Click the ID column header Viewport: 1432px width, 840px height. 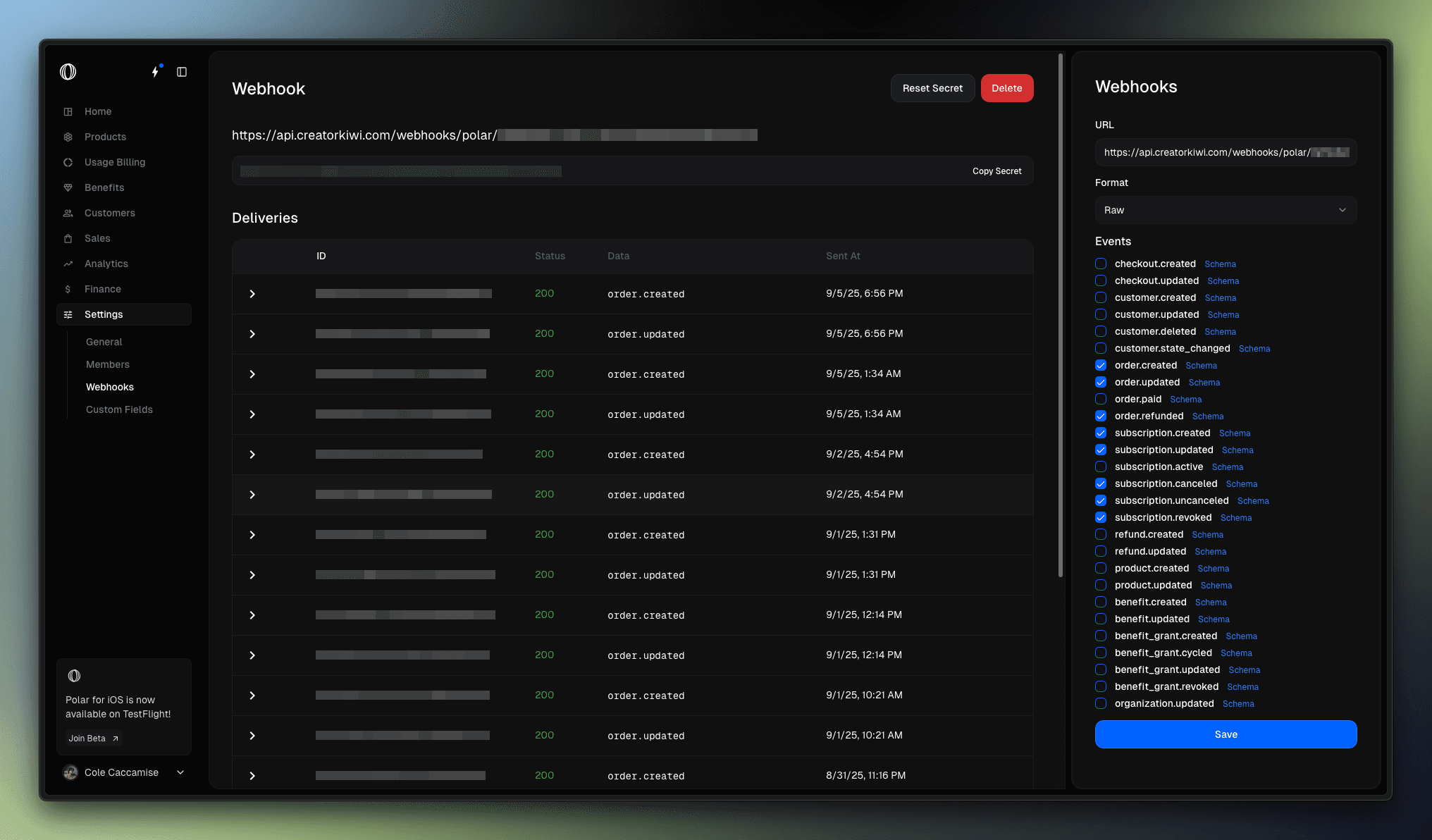click(321, 256)
